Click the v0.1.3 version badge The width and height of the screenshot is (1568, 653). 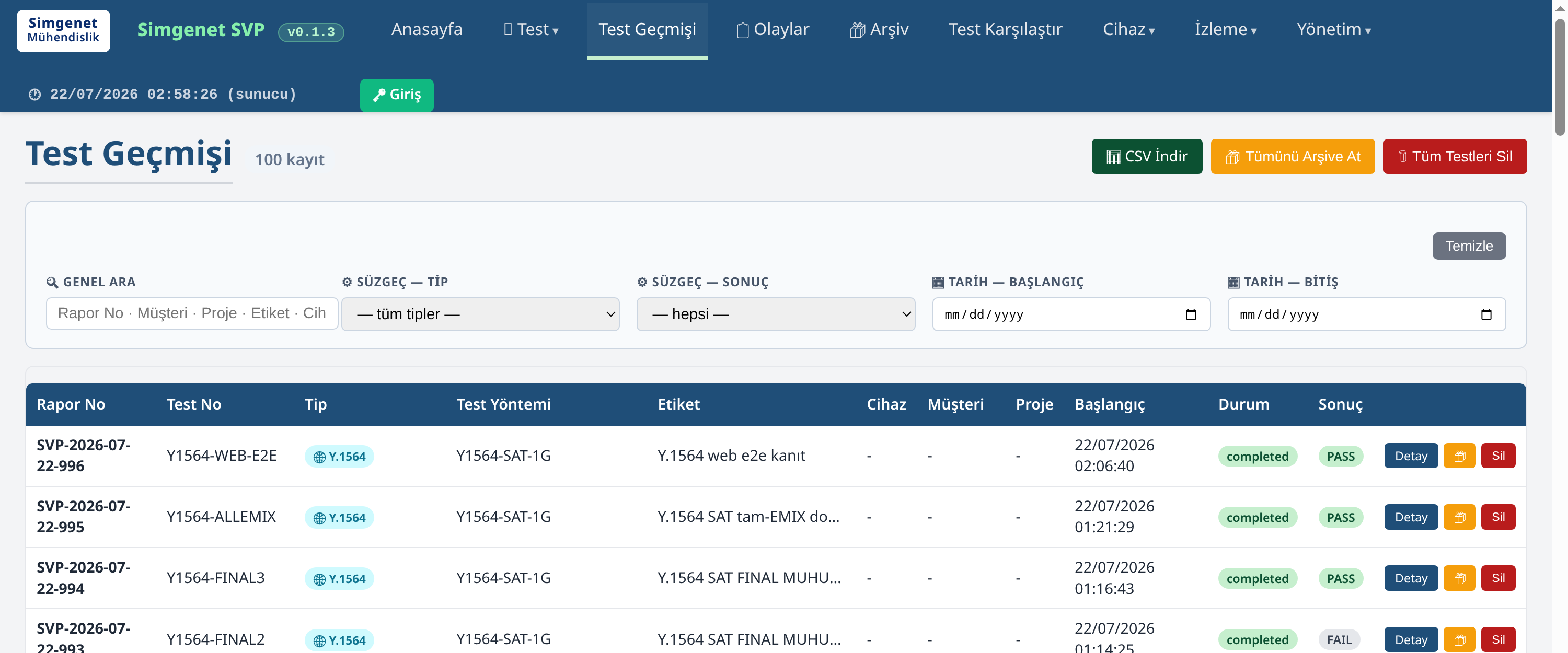point(311,32)
